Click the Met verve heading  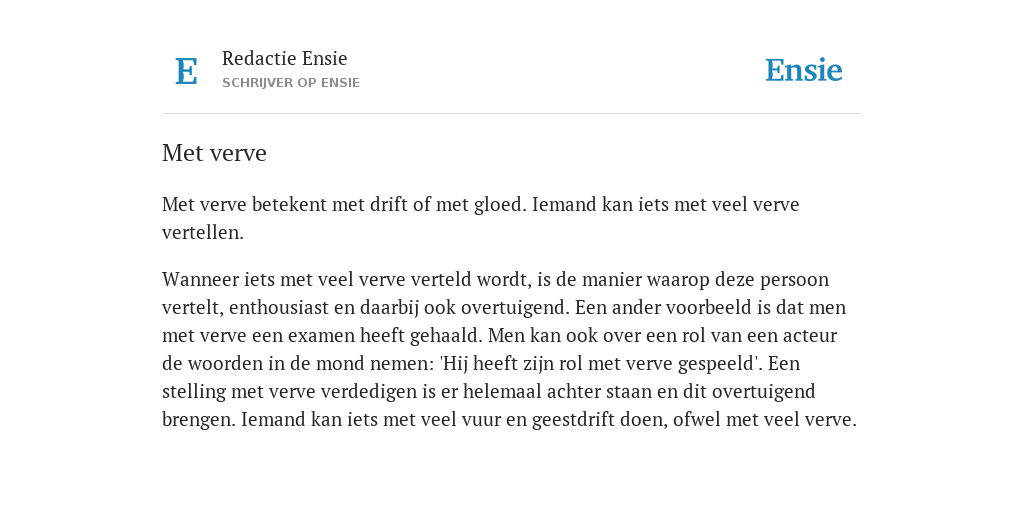pos(214,153)
